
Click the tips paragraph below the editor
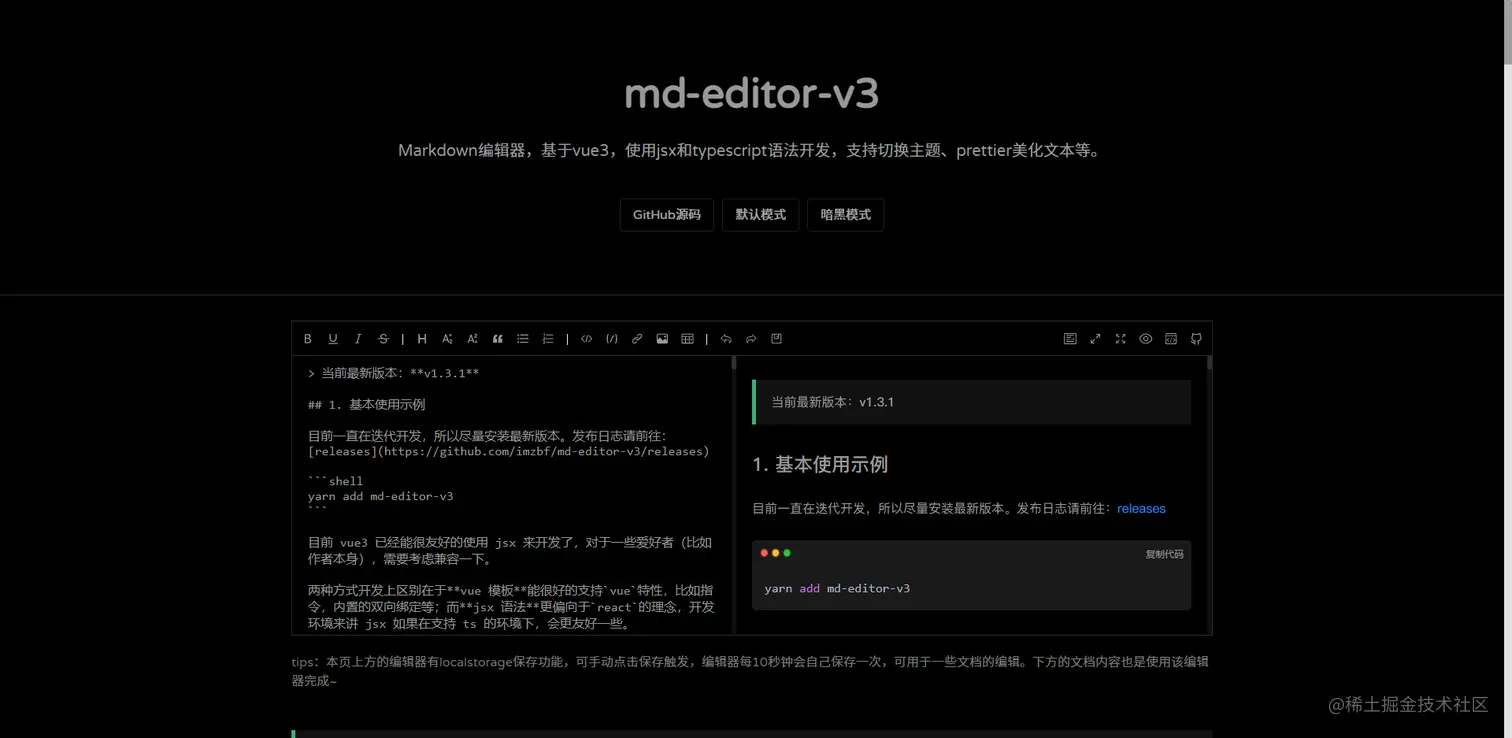(751, 671)
